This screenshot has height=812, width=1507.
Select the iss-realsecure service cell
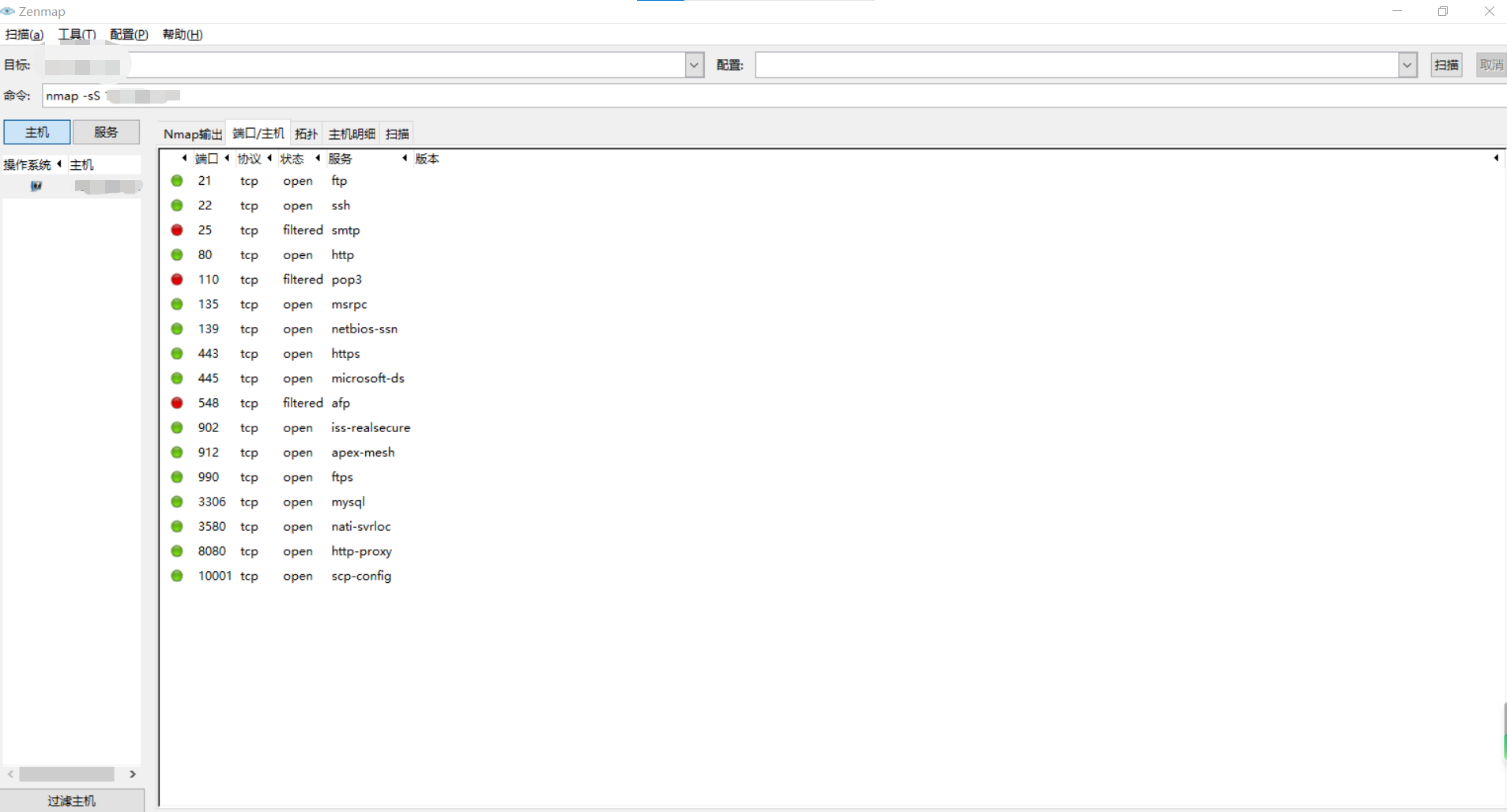point(371,427)
